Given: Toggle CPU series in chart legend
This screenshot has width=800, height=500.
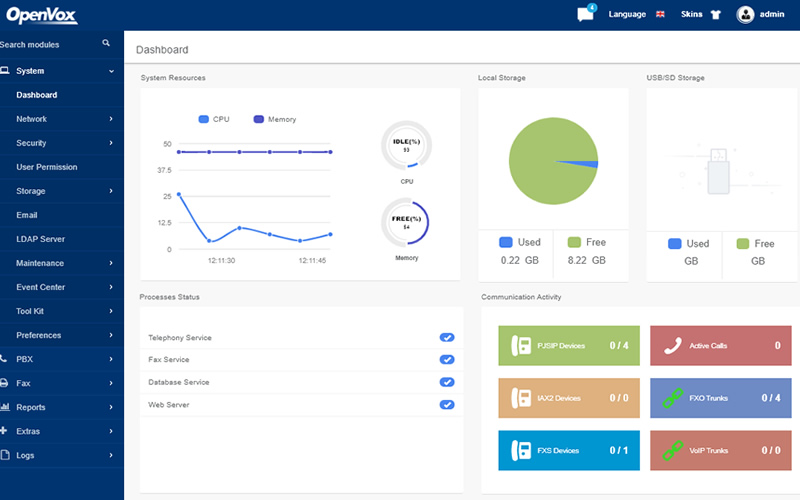Looking at the screenshot, I should pos(214,119).
